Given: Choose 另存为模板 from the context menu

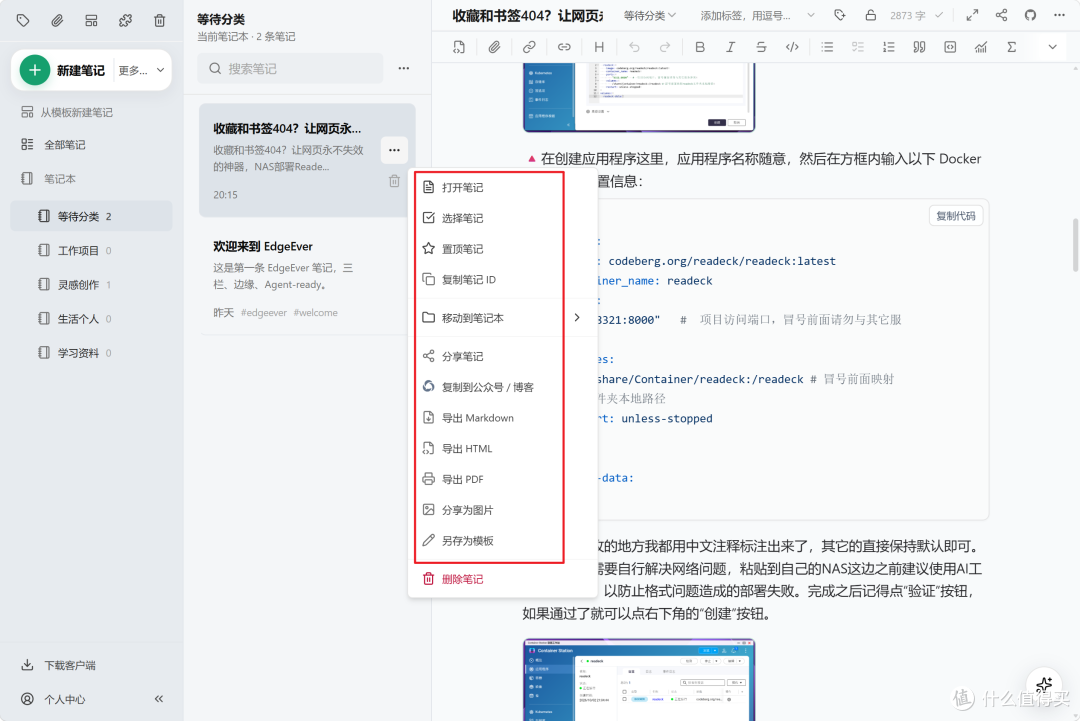Looking at the screenshot, I should pyautogui.click(x=503, y=541).
